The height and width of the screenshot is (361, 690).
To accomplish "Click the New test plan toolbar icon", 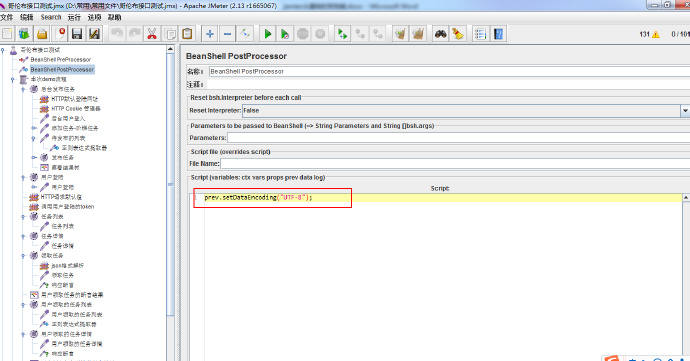I will (7, 34).
